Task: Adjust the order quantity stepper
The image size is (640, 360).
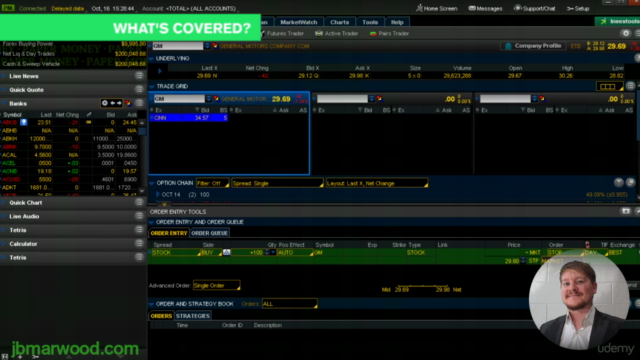Action: pyautogui.click(x=267, y=253)
